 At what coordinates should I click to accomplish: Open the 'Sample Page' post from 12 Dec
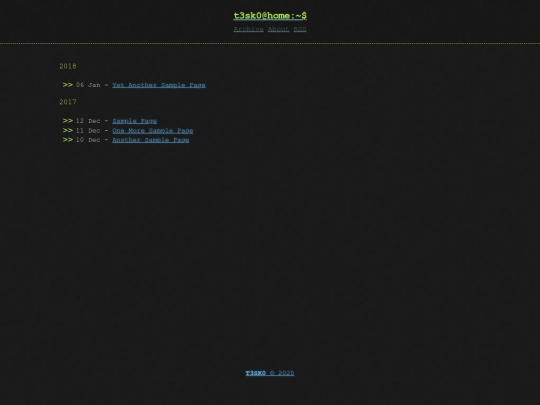pyautogui.click(x=135, y=121)
